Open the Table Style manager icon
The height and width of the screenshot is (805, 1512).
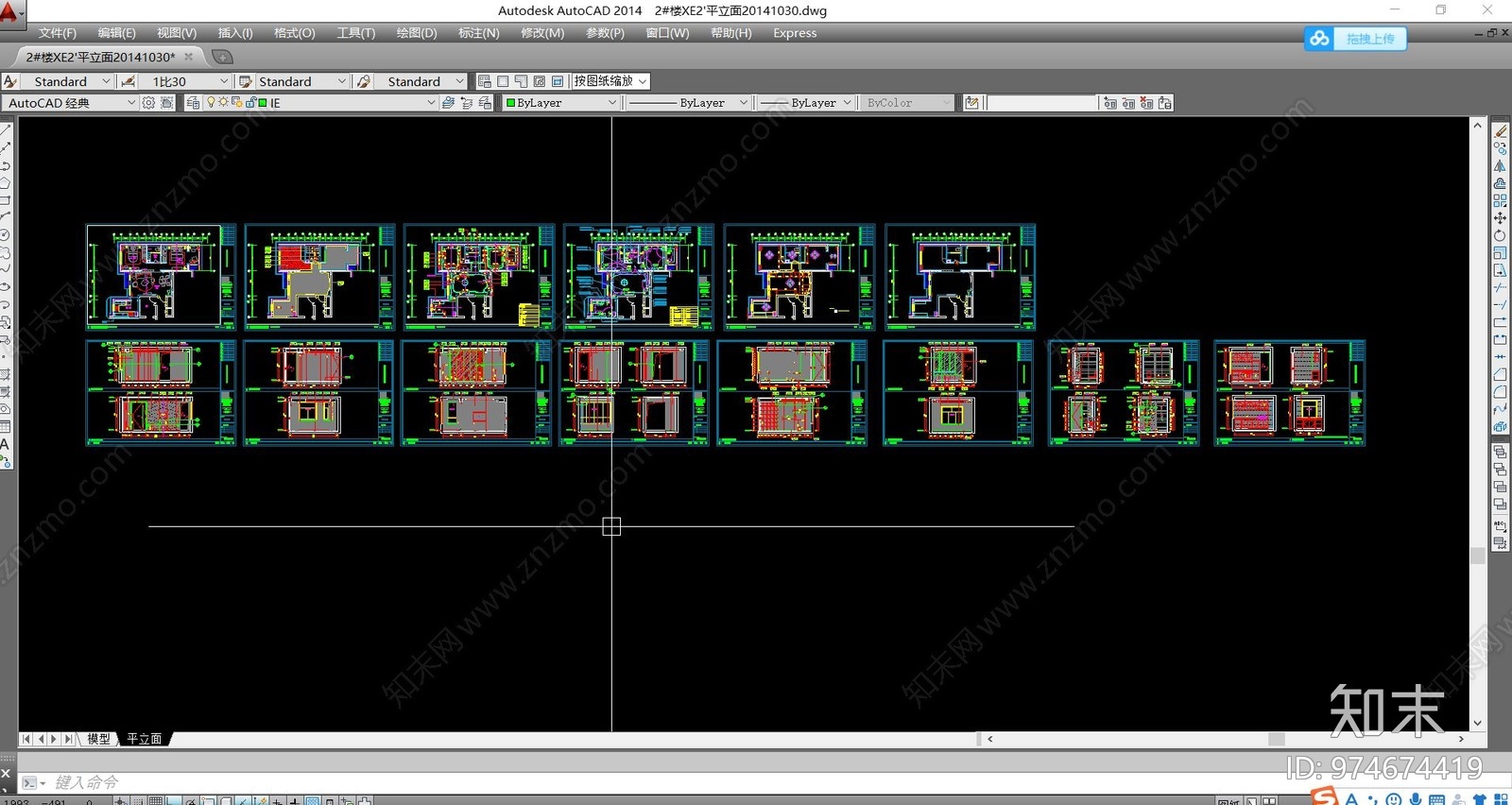point(246,81)
